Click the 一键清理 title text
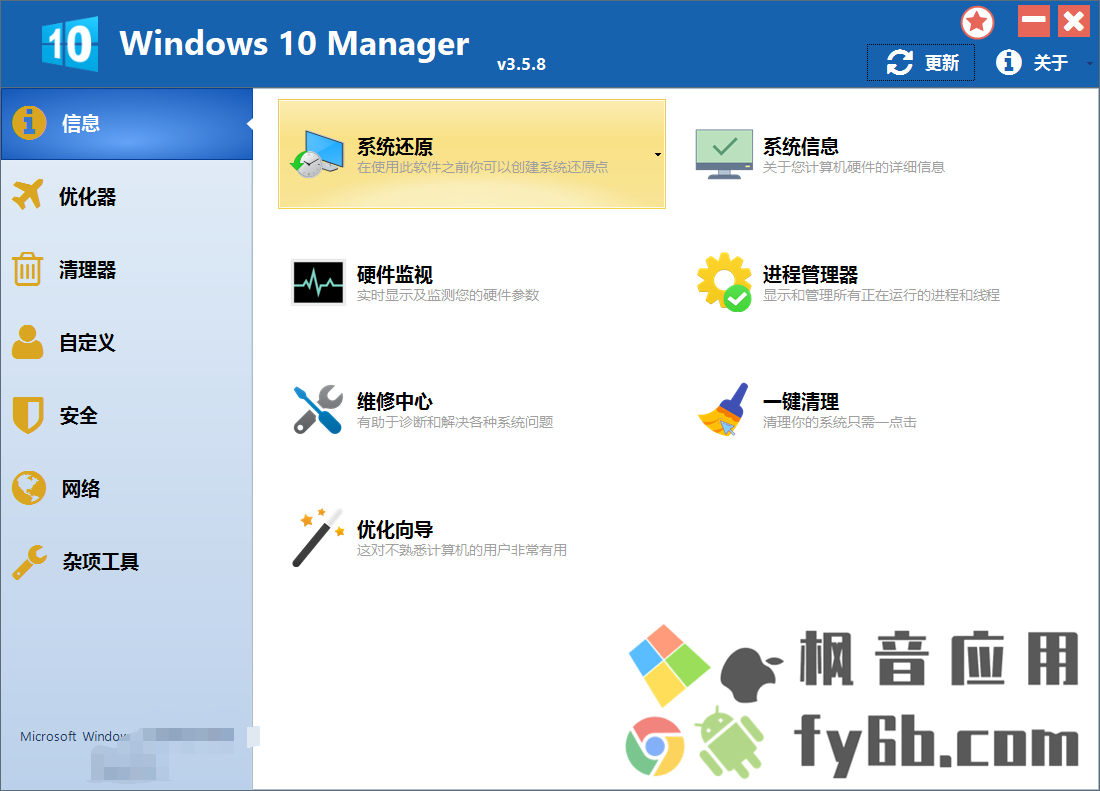 801,402
